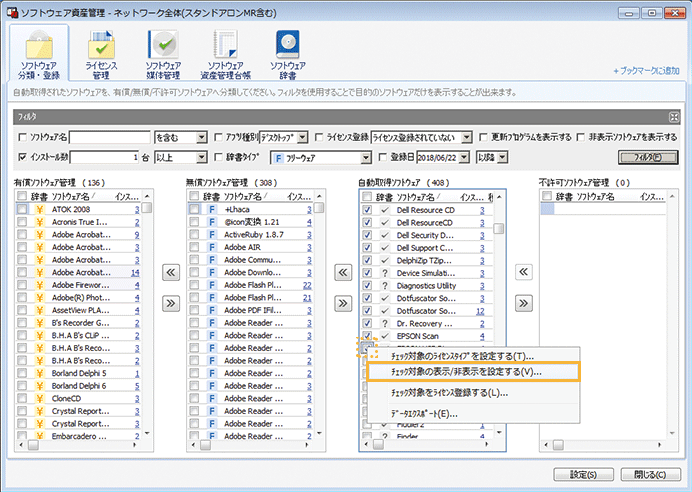Enable ライセンス登録 filter checkbox
692x492 pixels.
click(319, 138)
